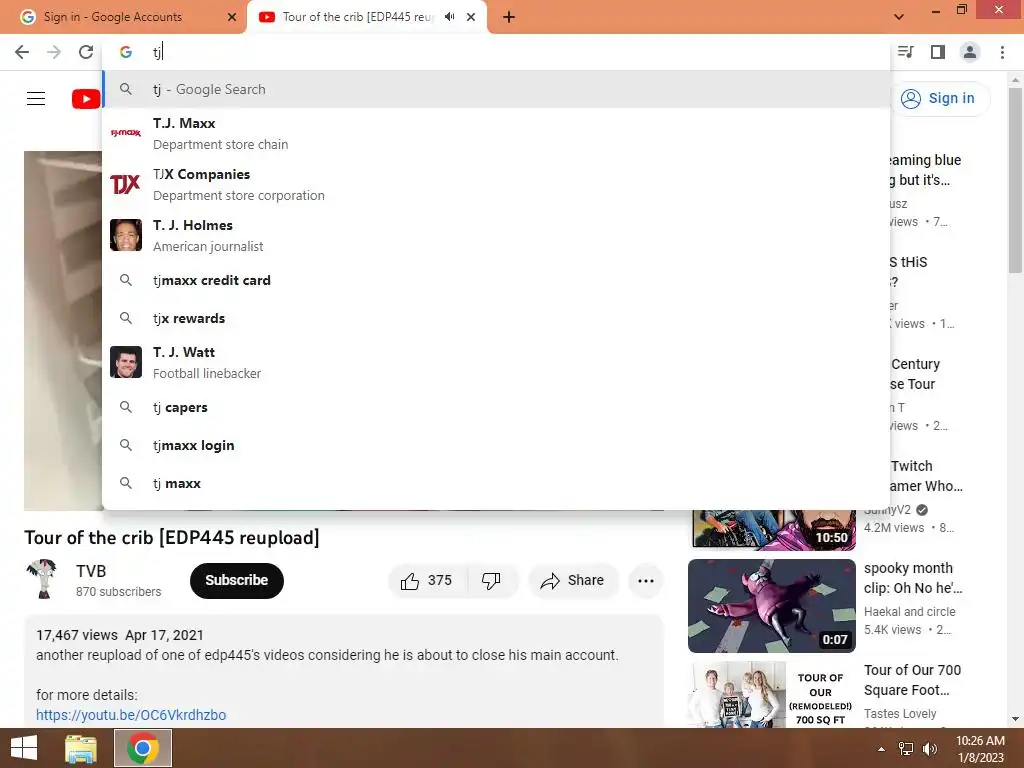Select 'tj - Google Search' suggestion
This screenshot has height=768, width=1024.
(x=496, y=89)
